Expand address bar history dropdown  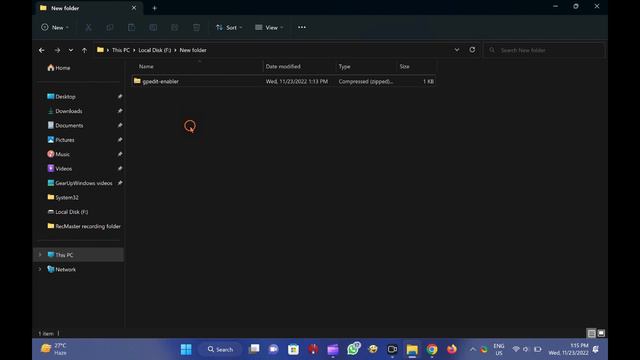[x=457, y=50]
